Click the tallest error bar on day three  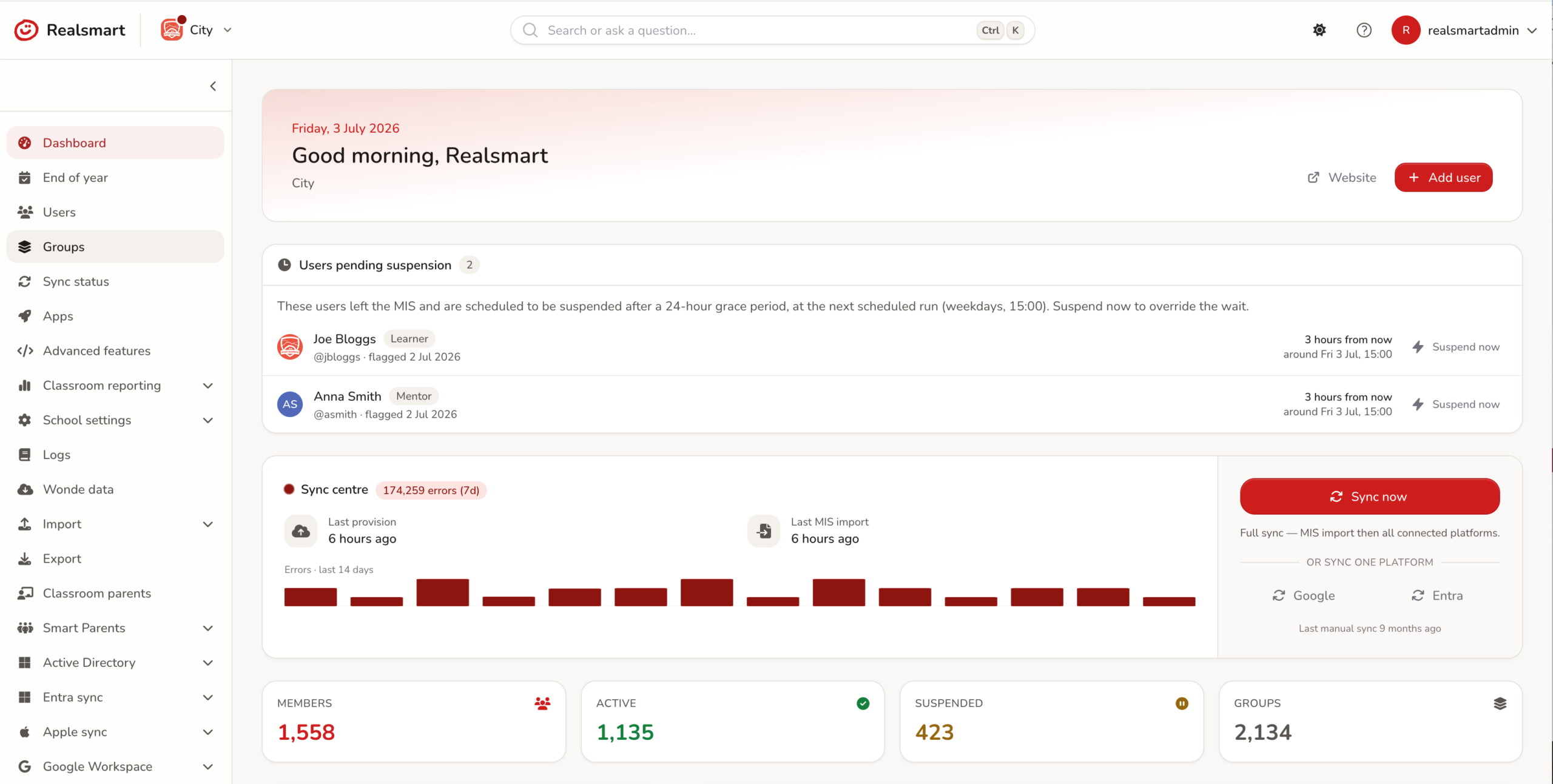[442, 592]
